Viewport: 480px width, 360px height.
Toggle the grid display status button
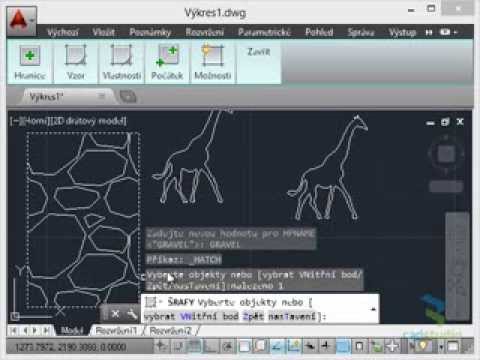[x=194, y=347]
